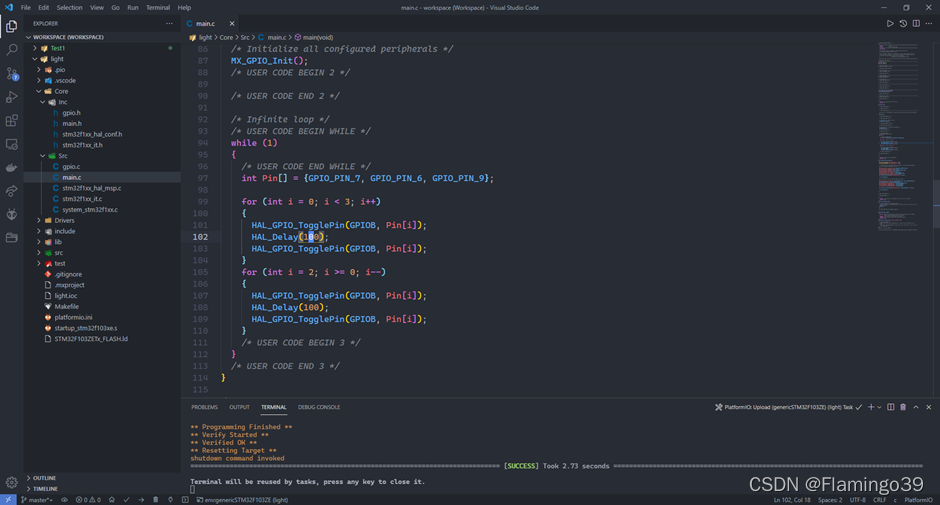Open the PlatformIO alien icon view

click(11, 214)
